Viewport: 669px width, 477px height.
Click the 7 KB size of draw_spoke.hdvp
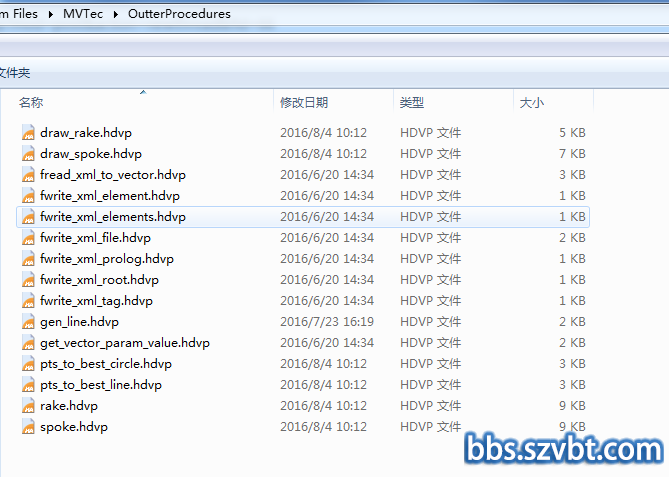click(572, 154)
